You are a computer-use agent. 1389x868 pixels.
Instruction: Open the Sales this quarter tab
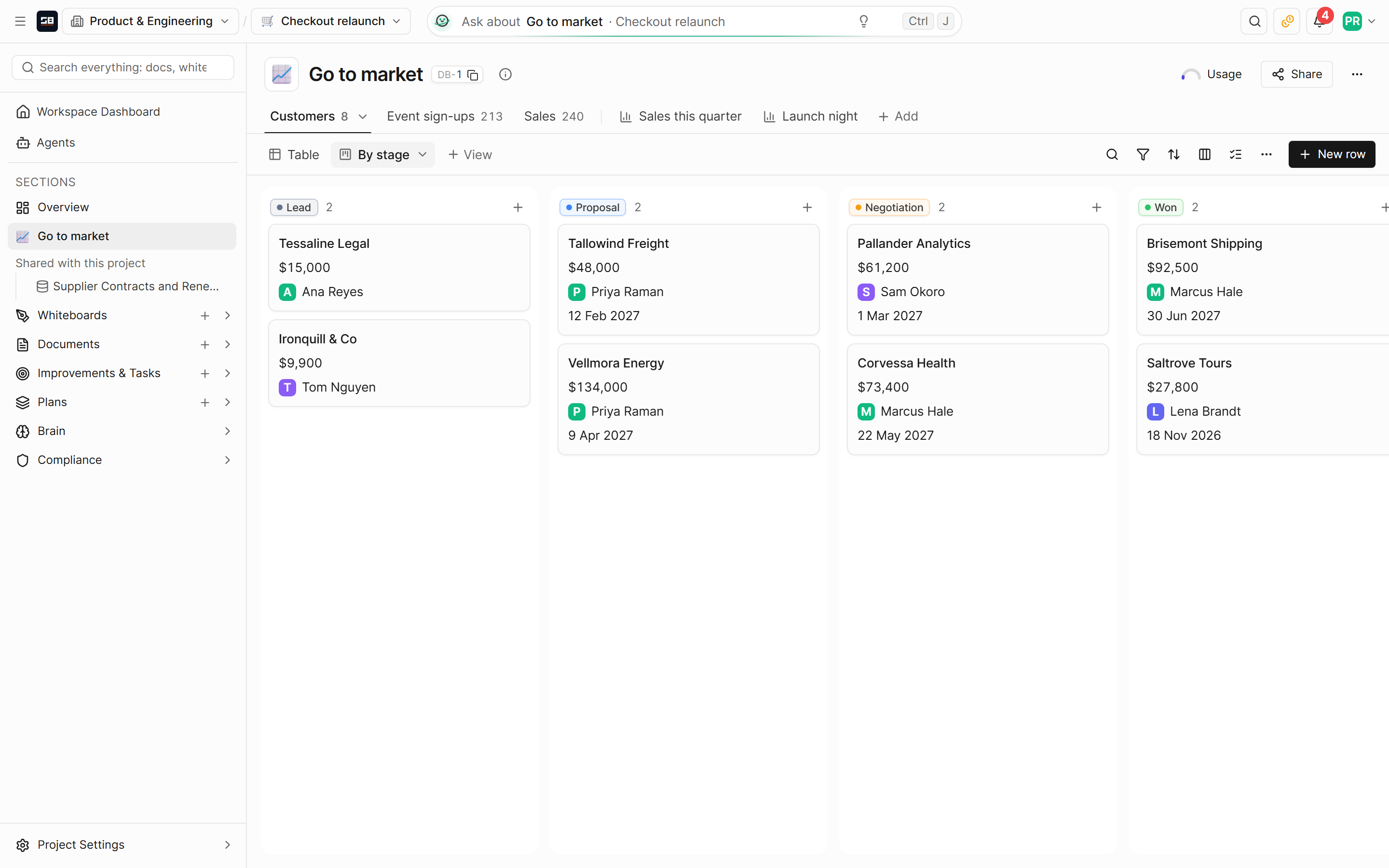681,116
